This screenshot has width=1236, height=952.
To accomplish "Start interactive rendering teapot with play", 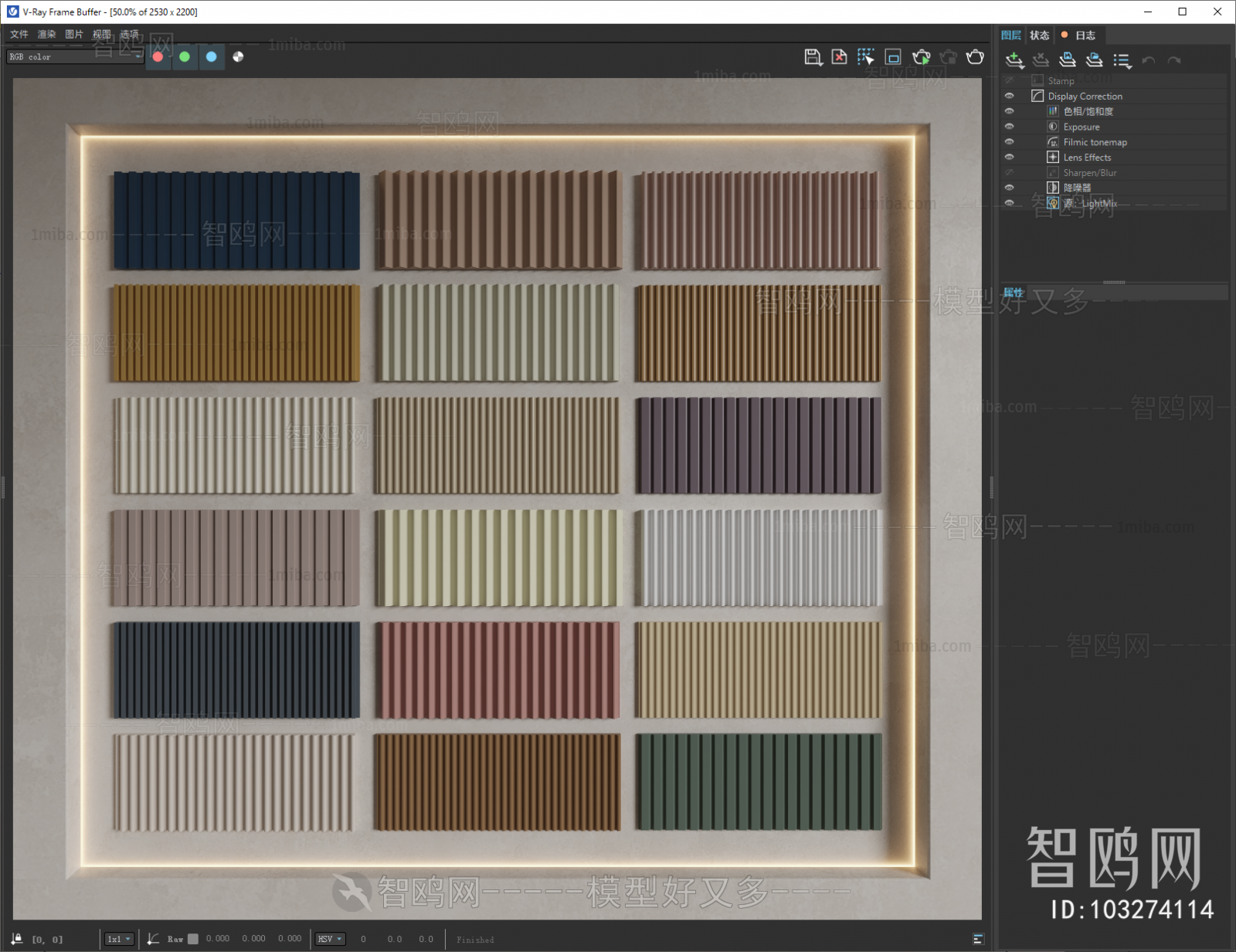I will (921, 57).
